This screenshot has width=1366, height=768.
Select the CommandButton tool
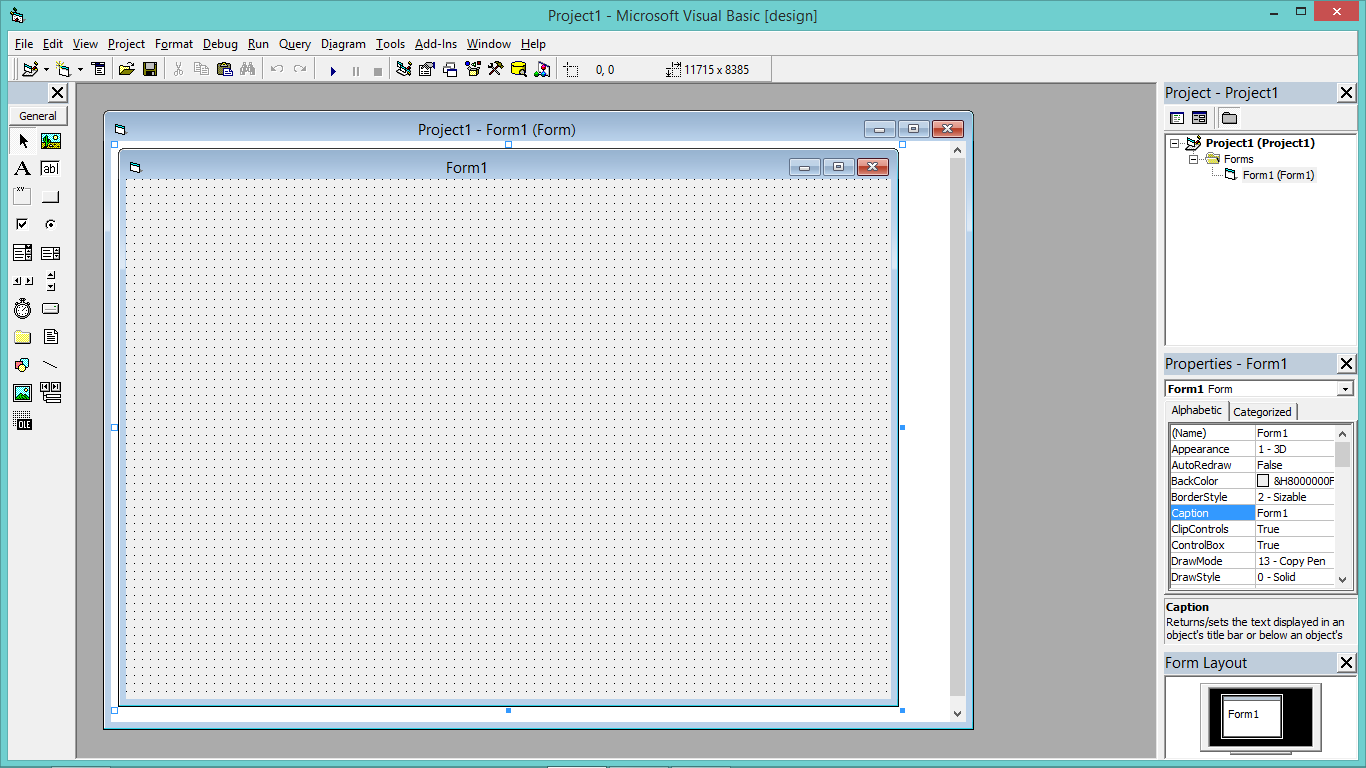(50, 196)
